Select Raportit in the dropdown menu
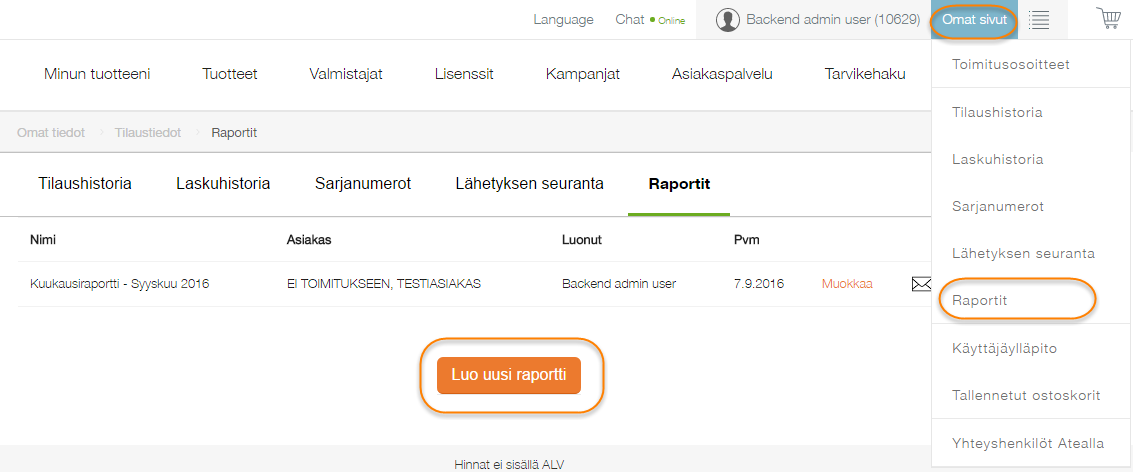 tap(979, 300)
